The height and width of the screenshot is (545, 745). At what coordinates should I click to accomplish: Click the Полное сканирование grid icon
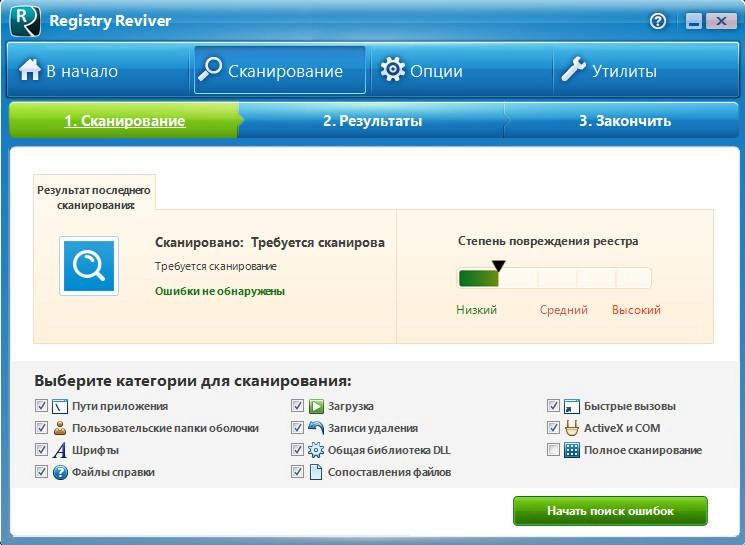pos(572,450)
